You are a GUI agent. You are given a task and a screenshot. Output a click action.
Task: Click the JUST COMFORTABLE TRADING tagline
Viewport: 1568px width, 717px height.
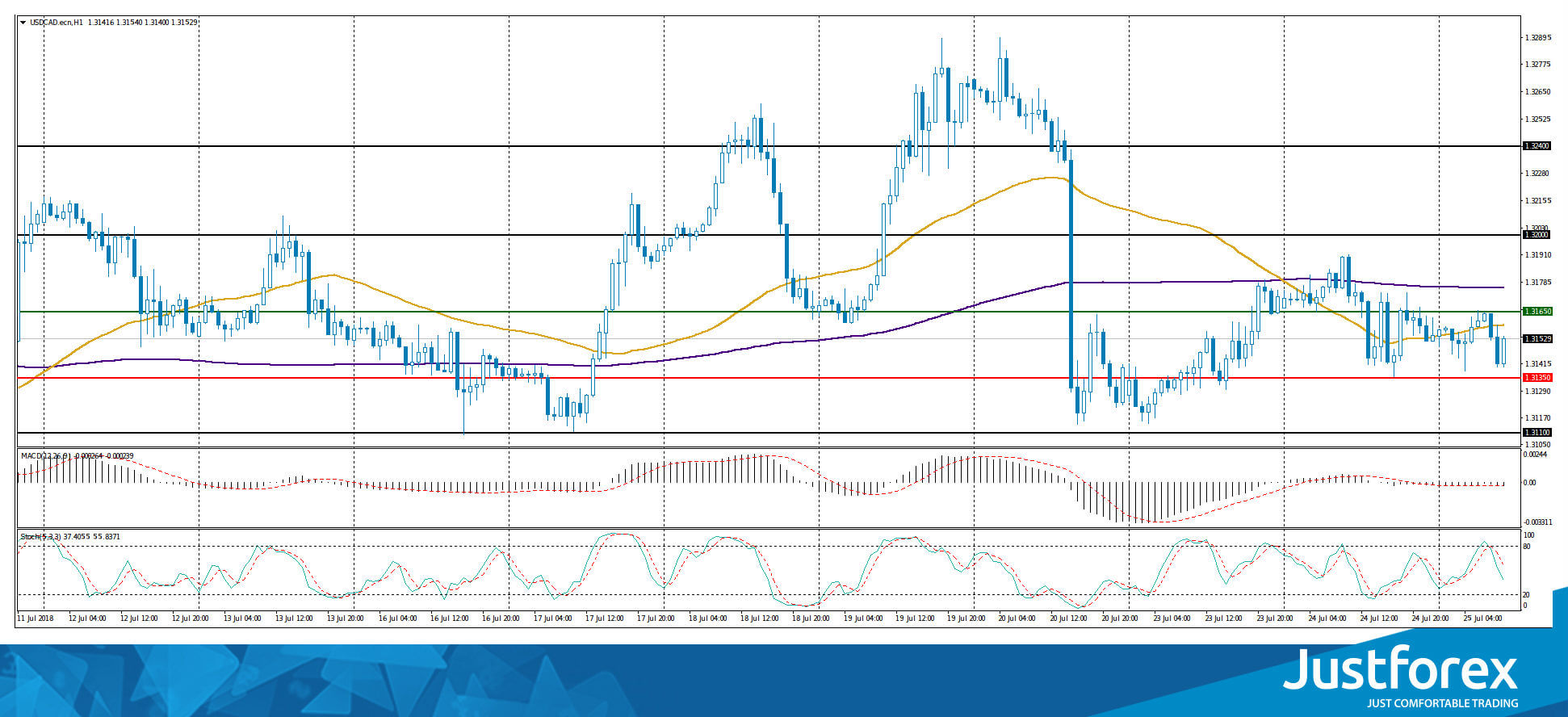(x=1442, y=703)
